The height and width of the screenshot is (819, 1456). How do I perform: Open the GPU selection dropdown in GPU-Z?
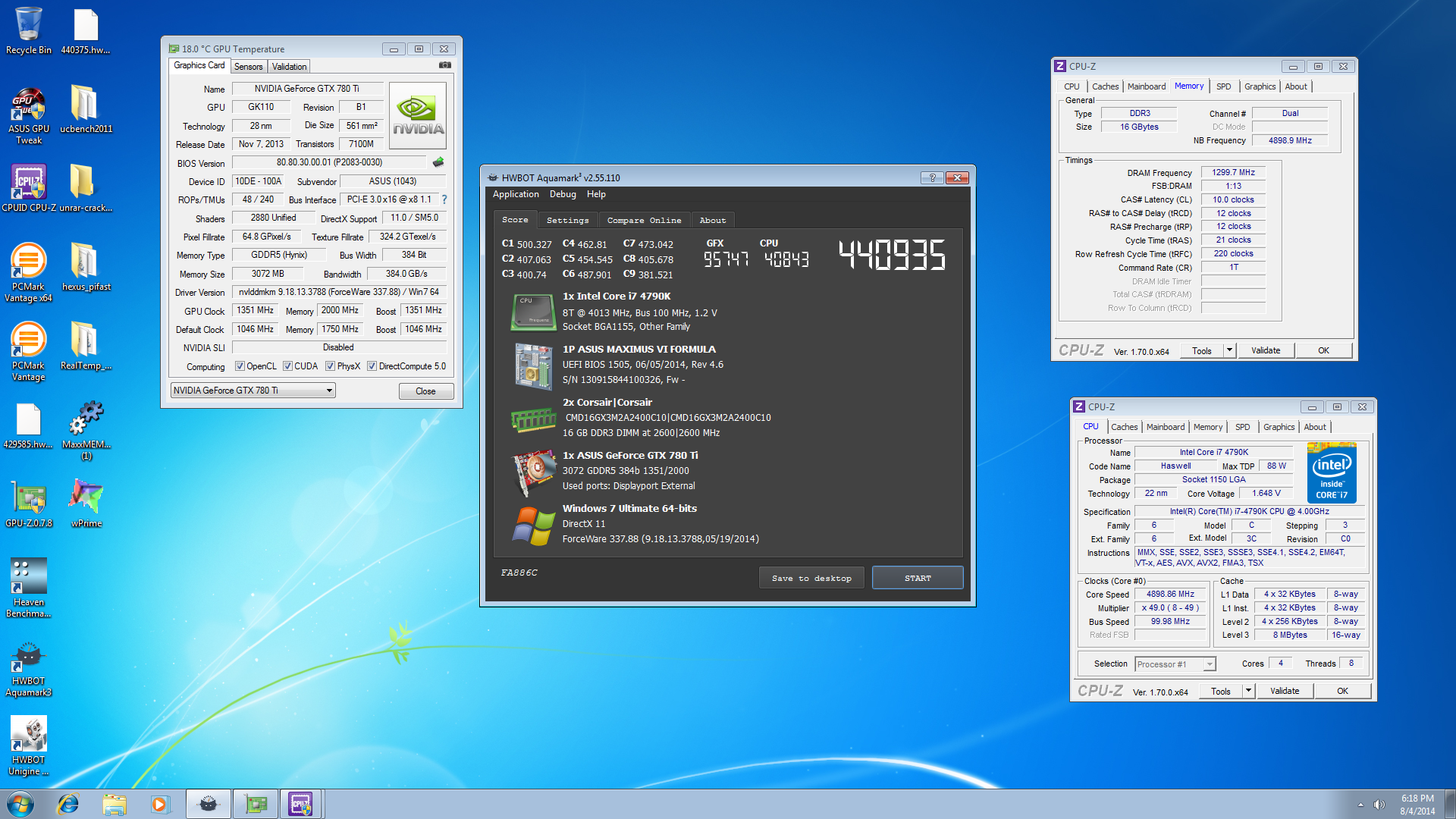coord(253,391)
